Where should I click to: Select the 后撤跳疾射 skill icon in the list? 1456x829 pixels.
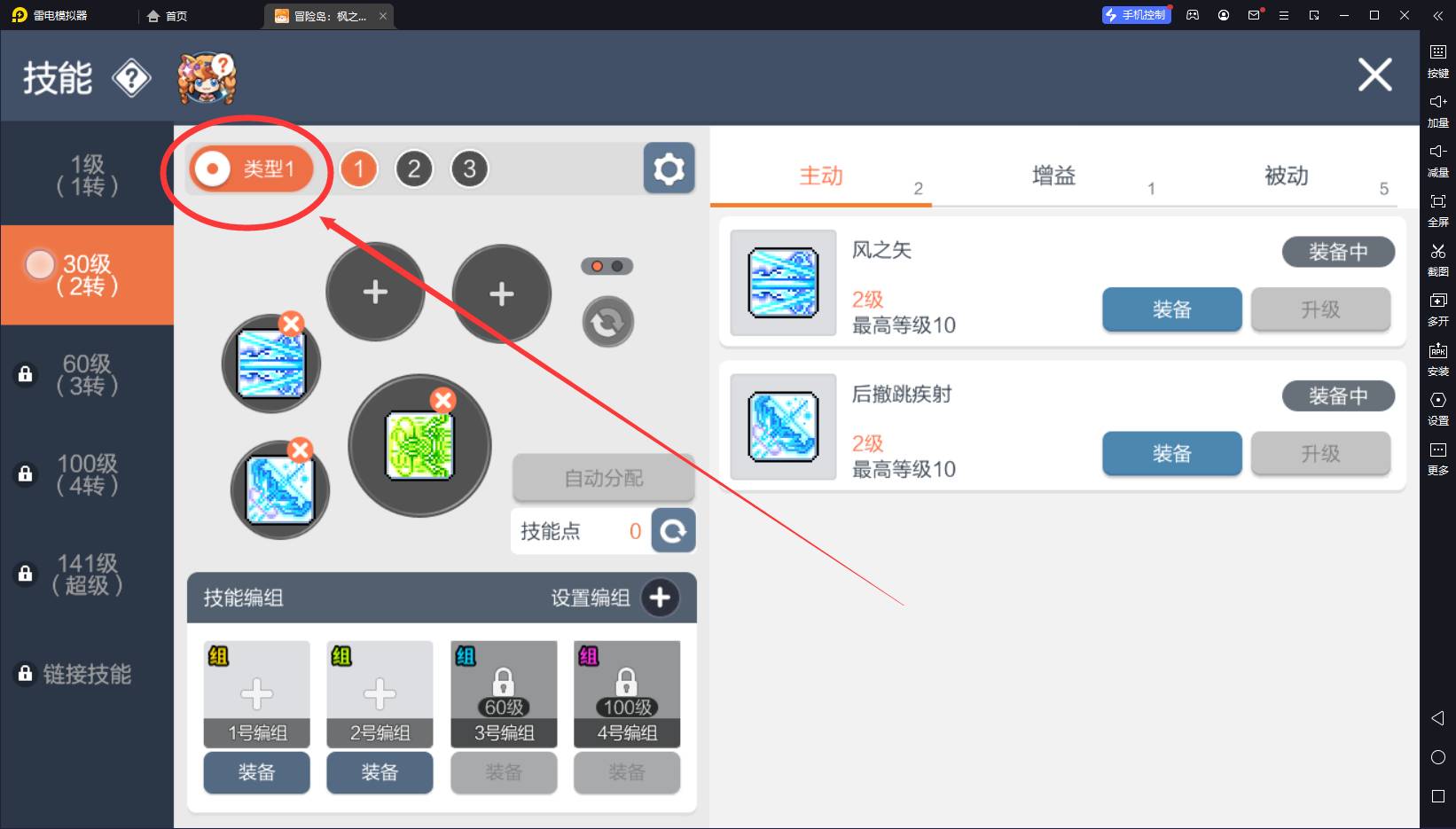[x=783, y=426]
